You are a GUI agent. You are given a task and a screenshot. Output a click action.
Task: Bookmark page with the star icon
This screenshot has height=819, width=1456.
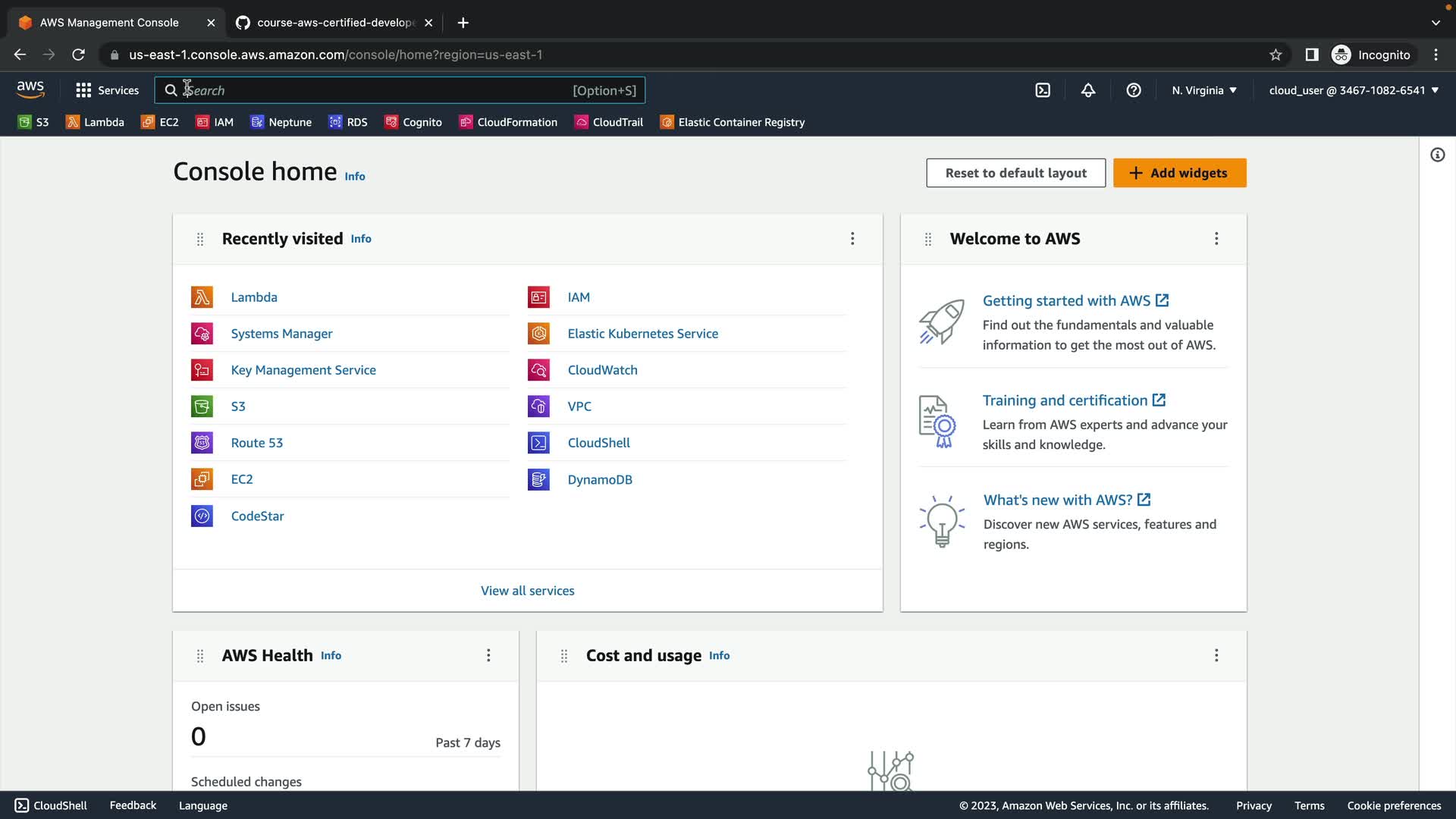point(1276,55)
